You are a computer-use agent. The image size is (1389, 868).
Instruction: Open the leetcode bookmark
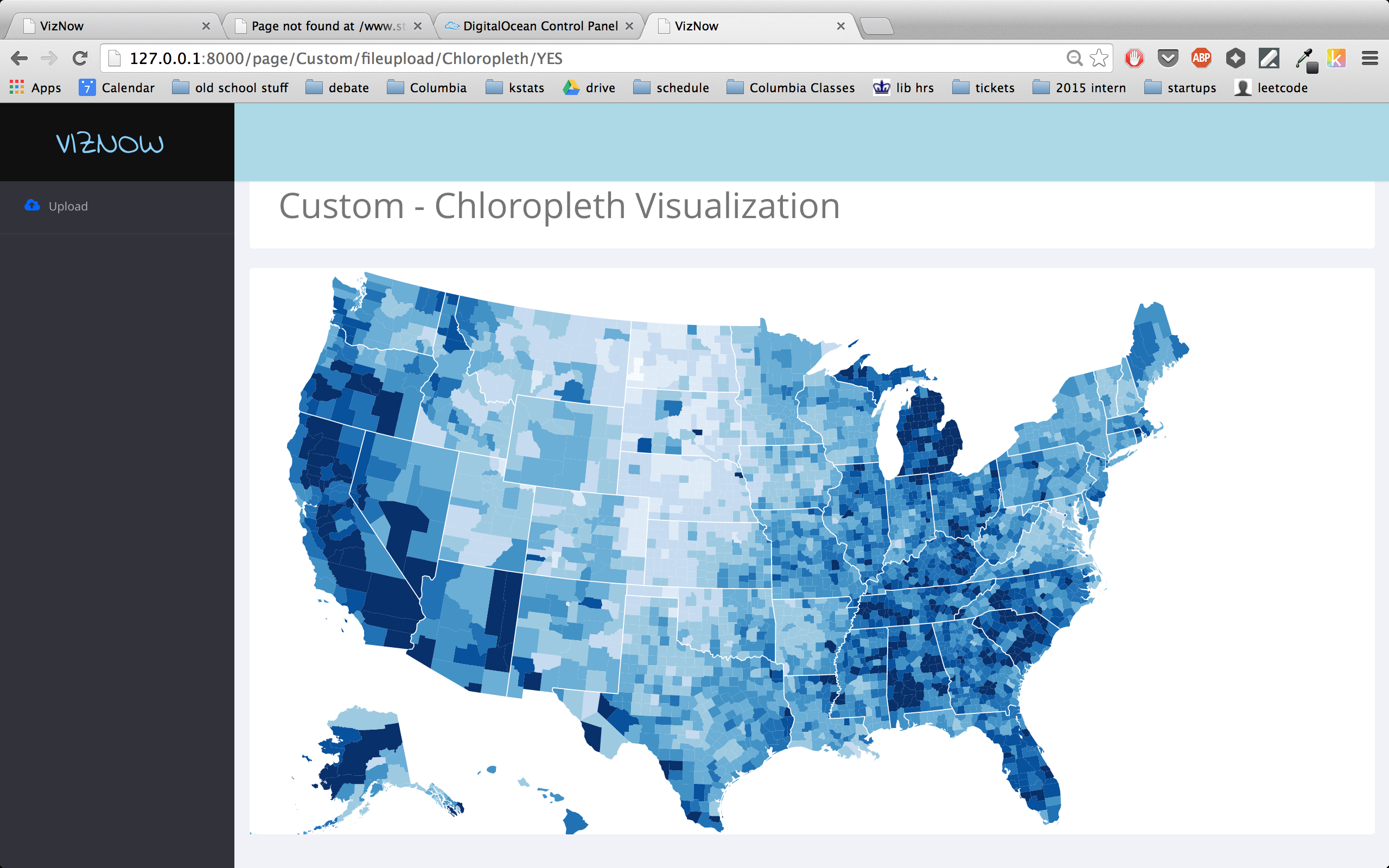tap(1271, 88)
